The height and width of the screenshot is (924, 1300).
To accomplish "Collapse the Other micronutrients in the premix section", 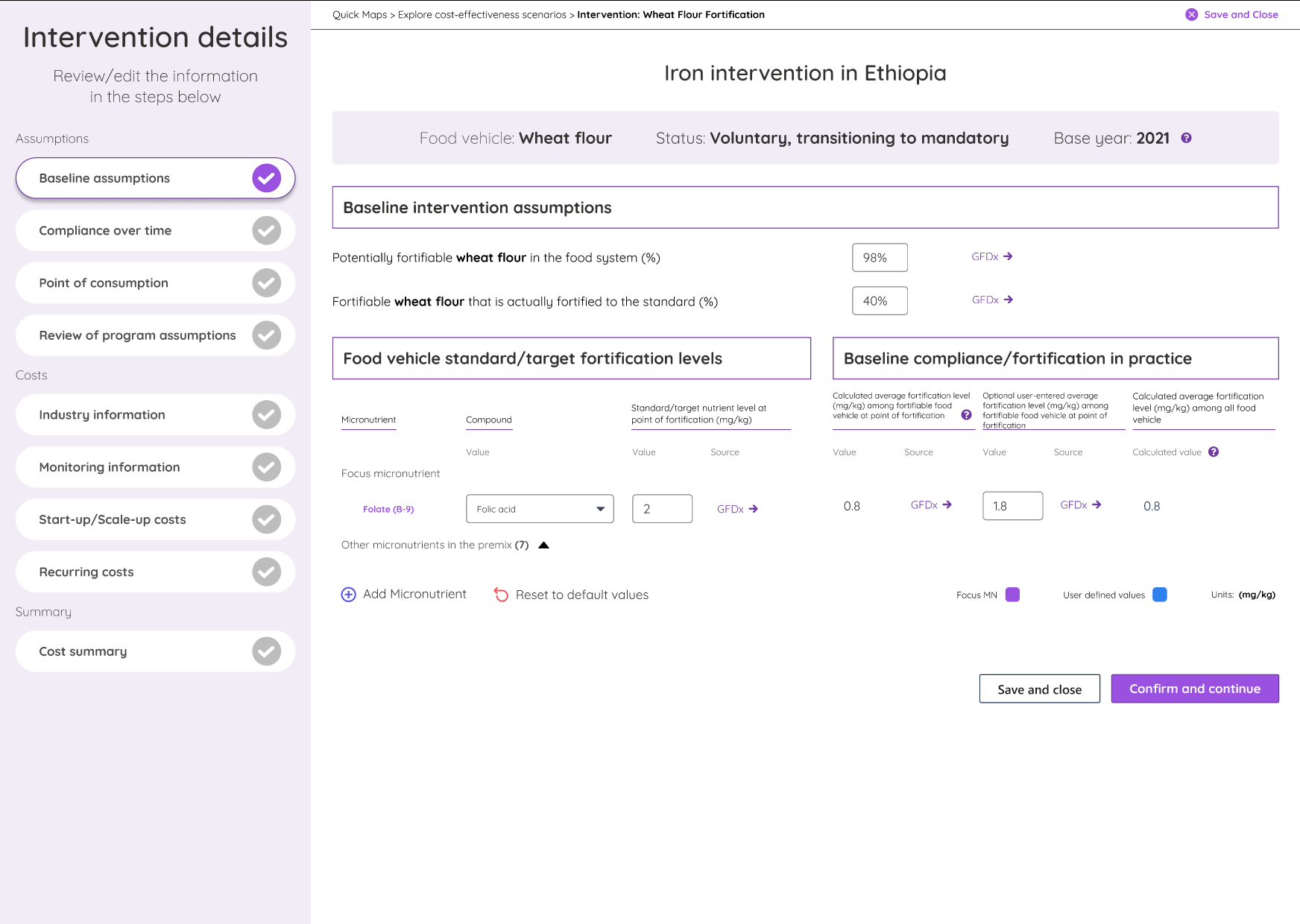I will click(x=544, y=545).
